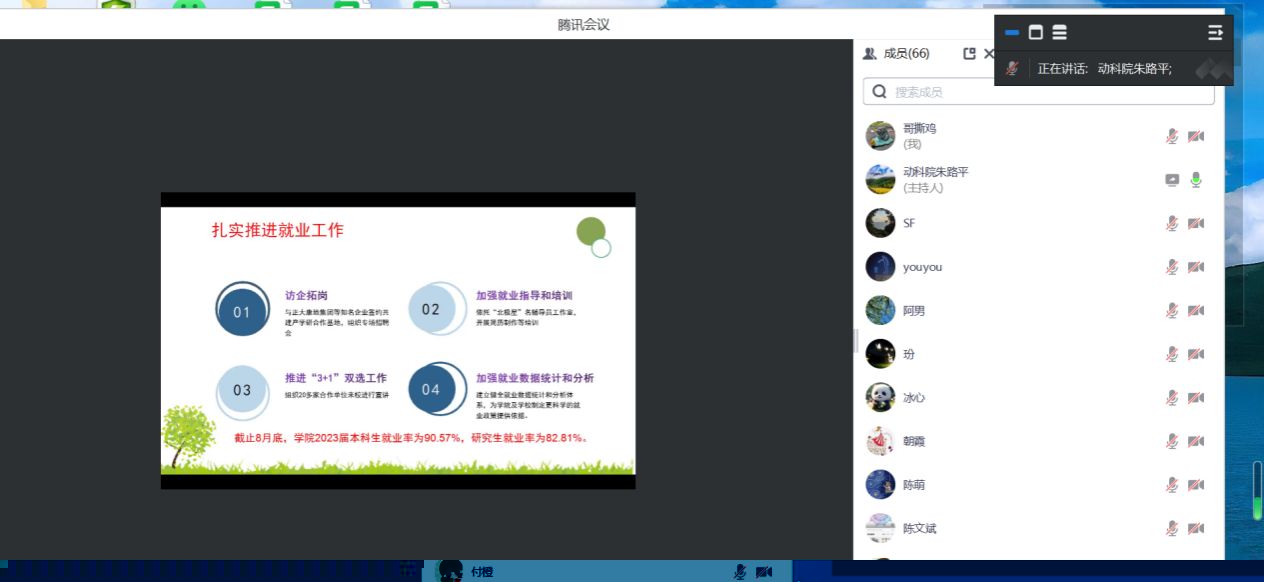Toggle my microphone in the 哥撕鸡 row
The height and width of the screenshot is (582, 1264).
[1172, 137]
